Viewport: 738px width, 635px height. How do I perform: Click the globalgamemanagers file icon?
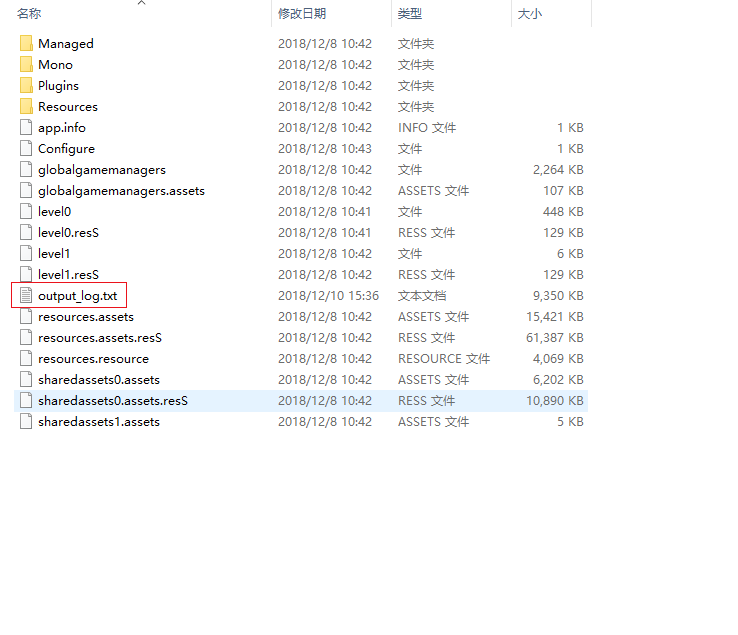click(26, 169)
